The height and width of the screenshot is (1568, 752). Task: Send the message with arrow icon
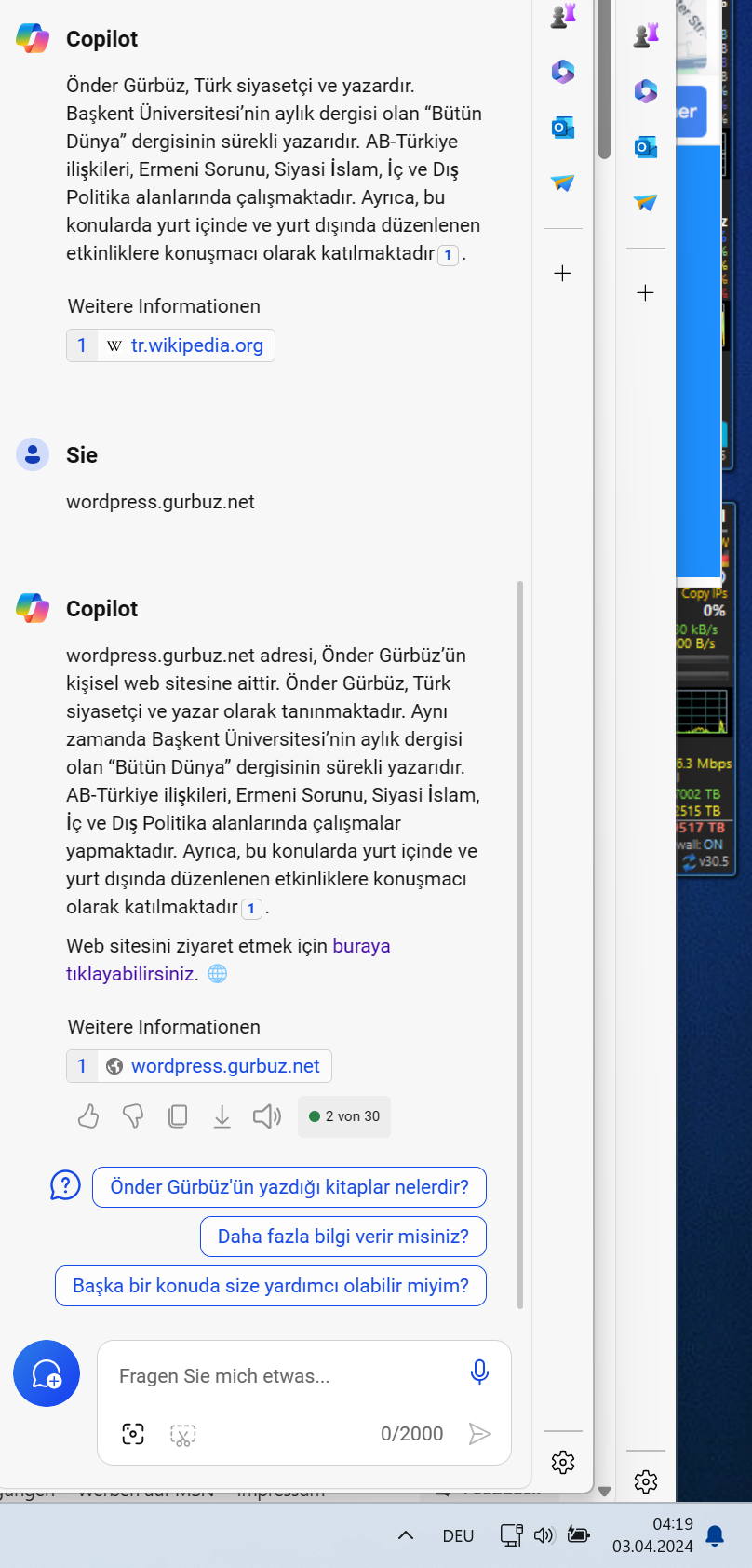pyautogui.click(x=479, y=1434)
